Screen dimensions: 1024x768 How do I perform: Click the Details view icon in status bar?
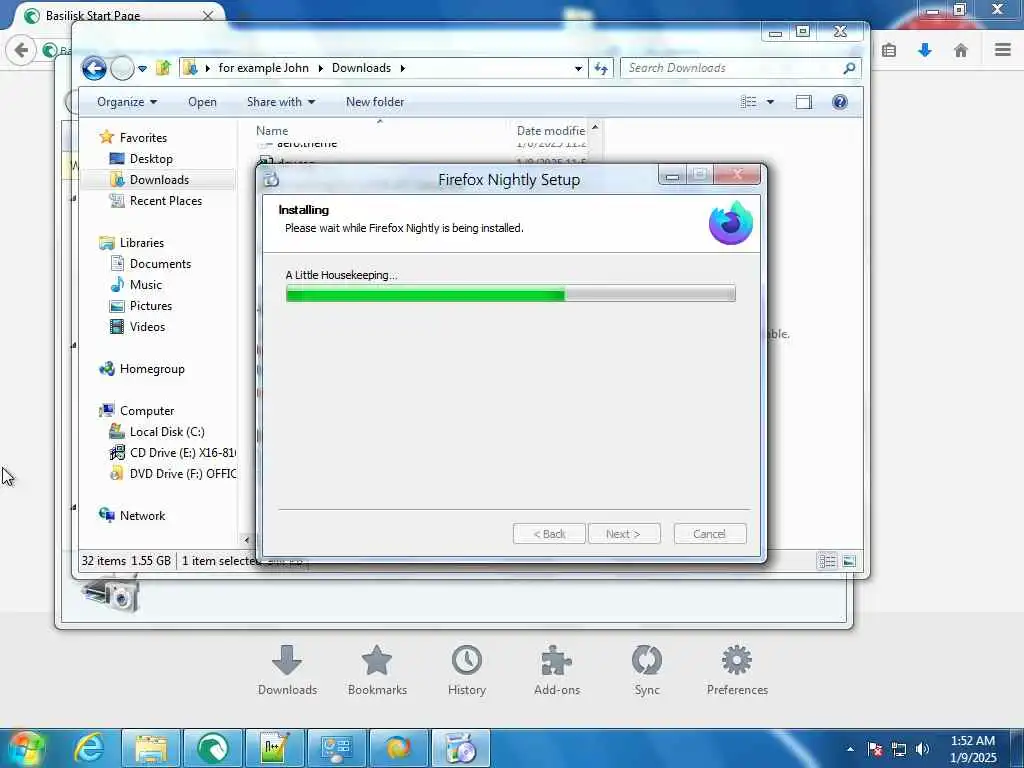tap(827, 561)
